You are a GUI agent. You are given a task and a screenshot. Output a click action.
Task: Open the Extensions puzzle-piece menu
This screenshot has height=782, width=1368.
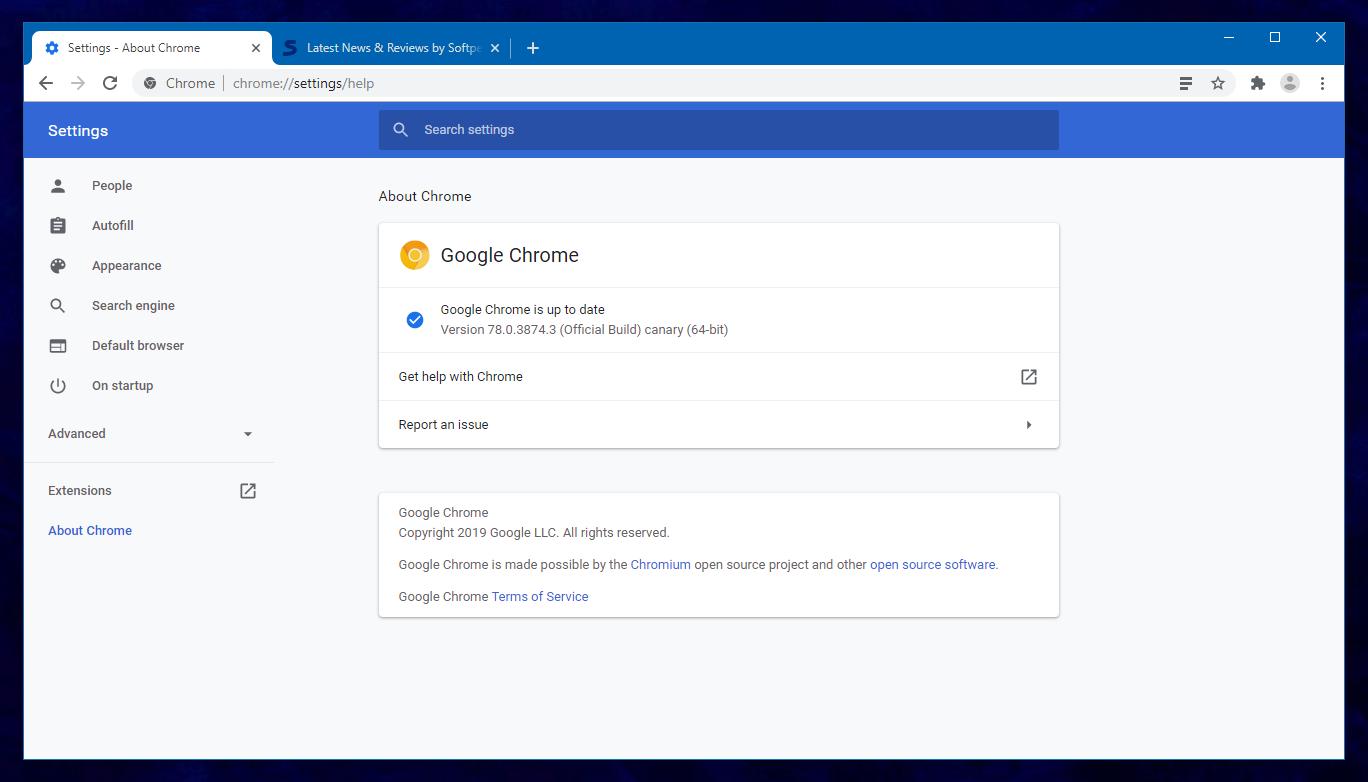point(1257,84)
